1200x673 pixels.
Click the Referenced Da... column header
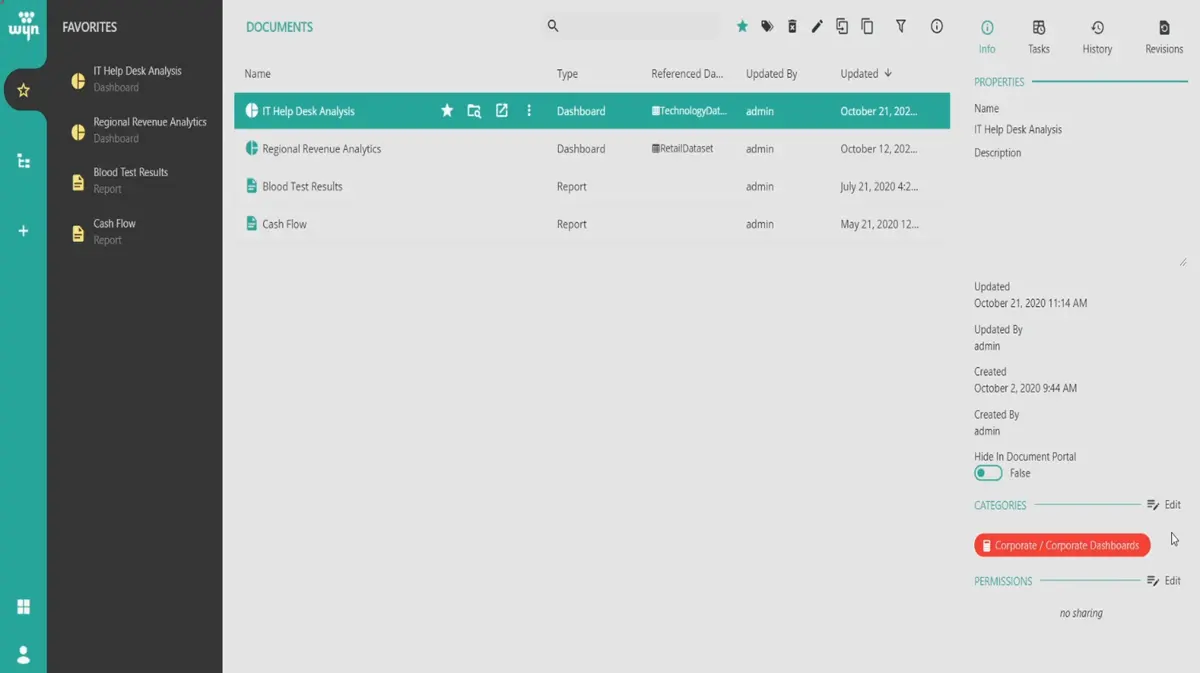click(687, 74)
